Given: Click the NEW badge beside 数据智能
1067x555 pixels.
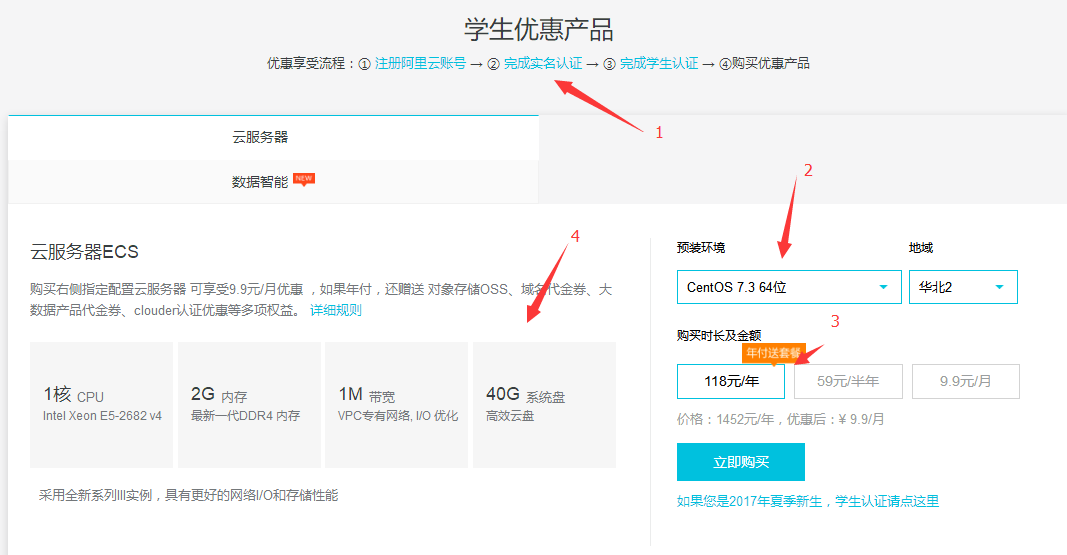Looking at the screenshot, I should click(303, 179).
